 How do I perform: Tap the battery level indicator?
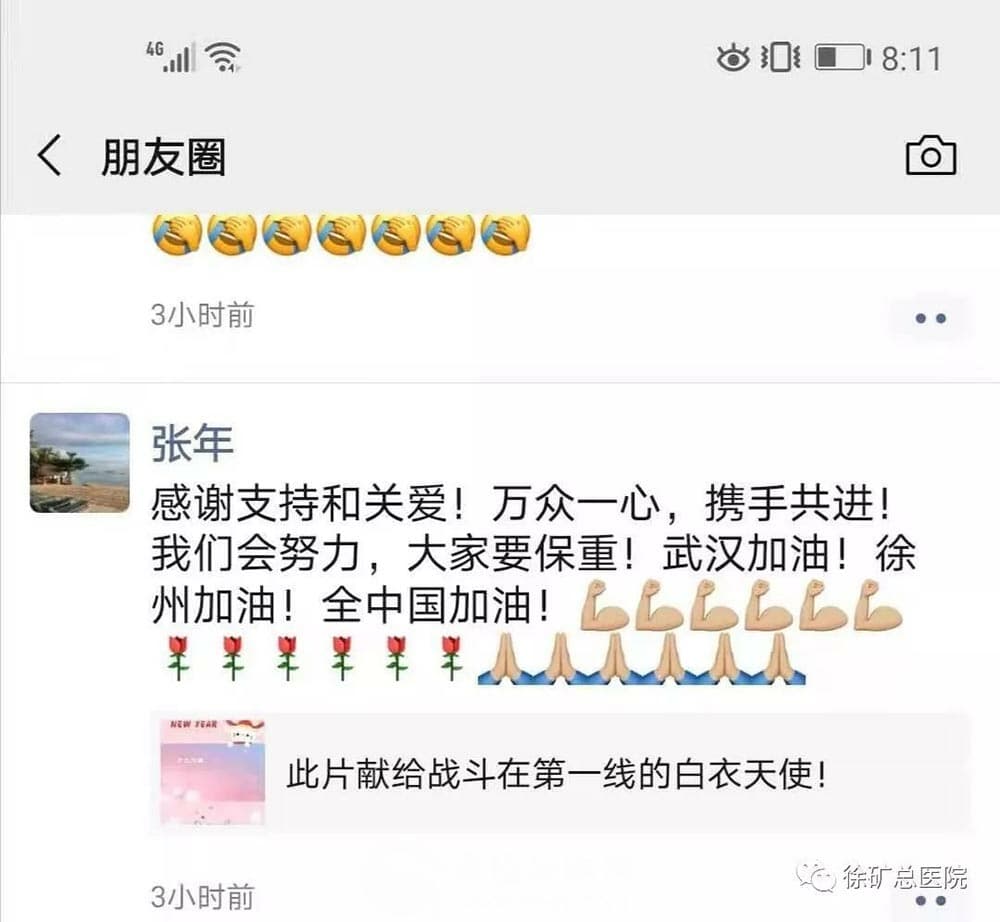pos(842,57)
